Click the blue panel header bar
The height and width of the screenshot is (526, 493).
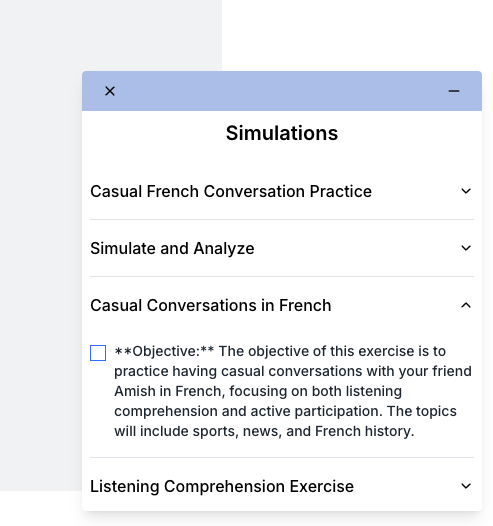pyautogui.click(x=282, y=91)
